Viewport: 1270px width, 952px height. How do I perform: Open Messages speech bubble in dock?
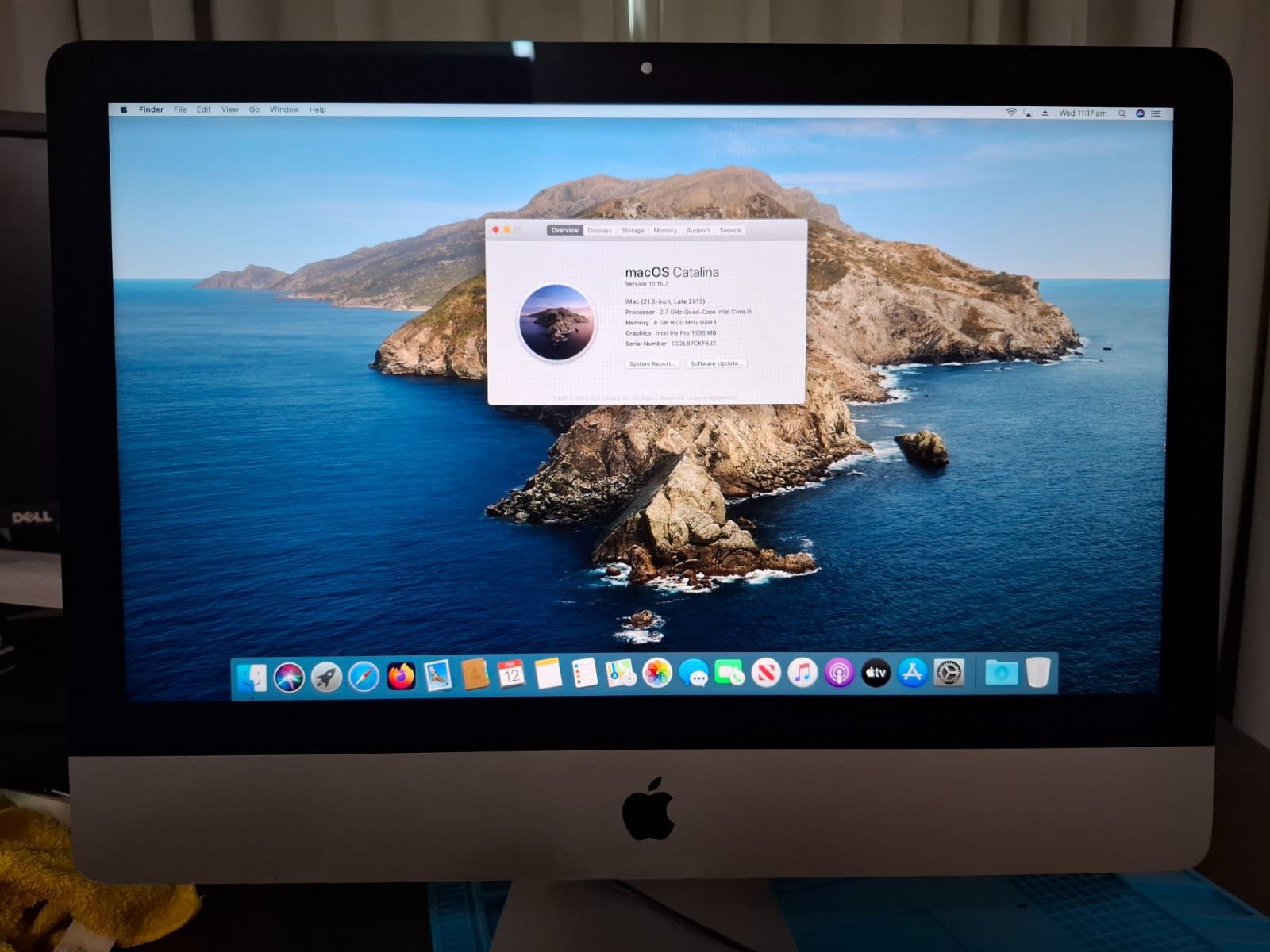click(694, 674)
